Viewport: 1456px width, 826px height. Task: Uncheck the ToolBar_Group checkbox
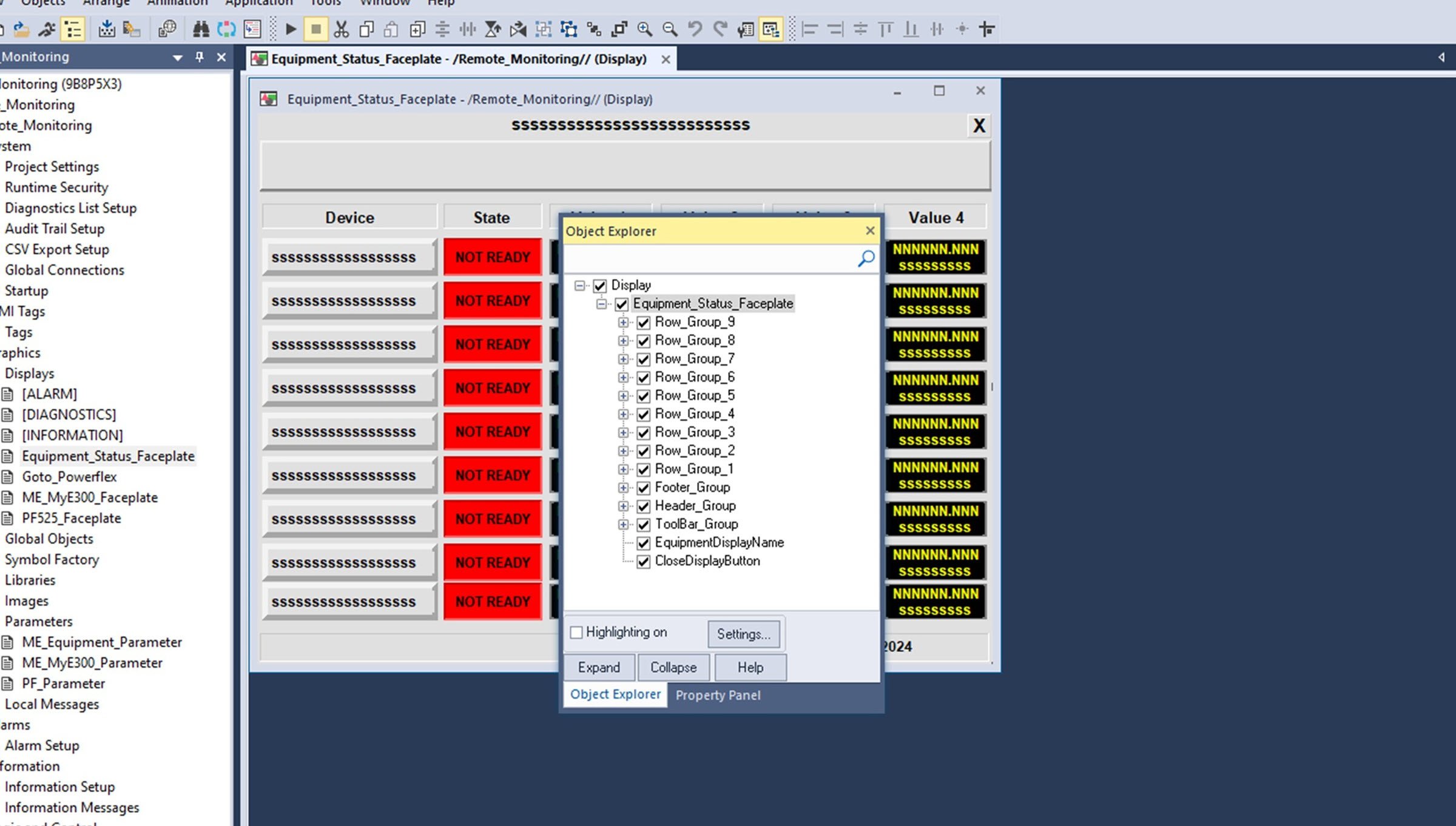pos(644,524)
